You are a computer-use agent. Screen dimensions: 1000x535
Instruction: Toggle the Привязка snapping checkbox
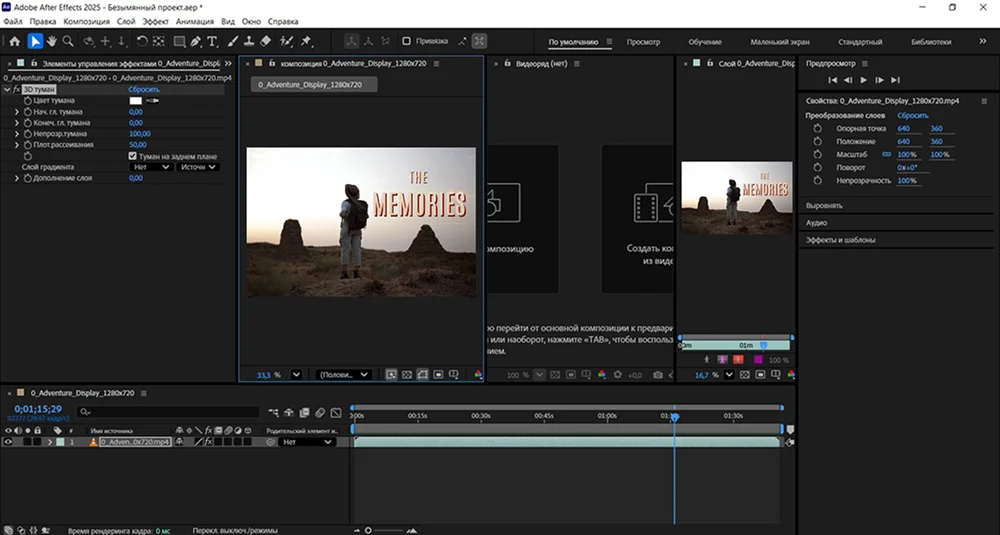[406, 41]
